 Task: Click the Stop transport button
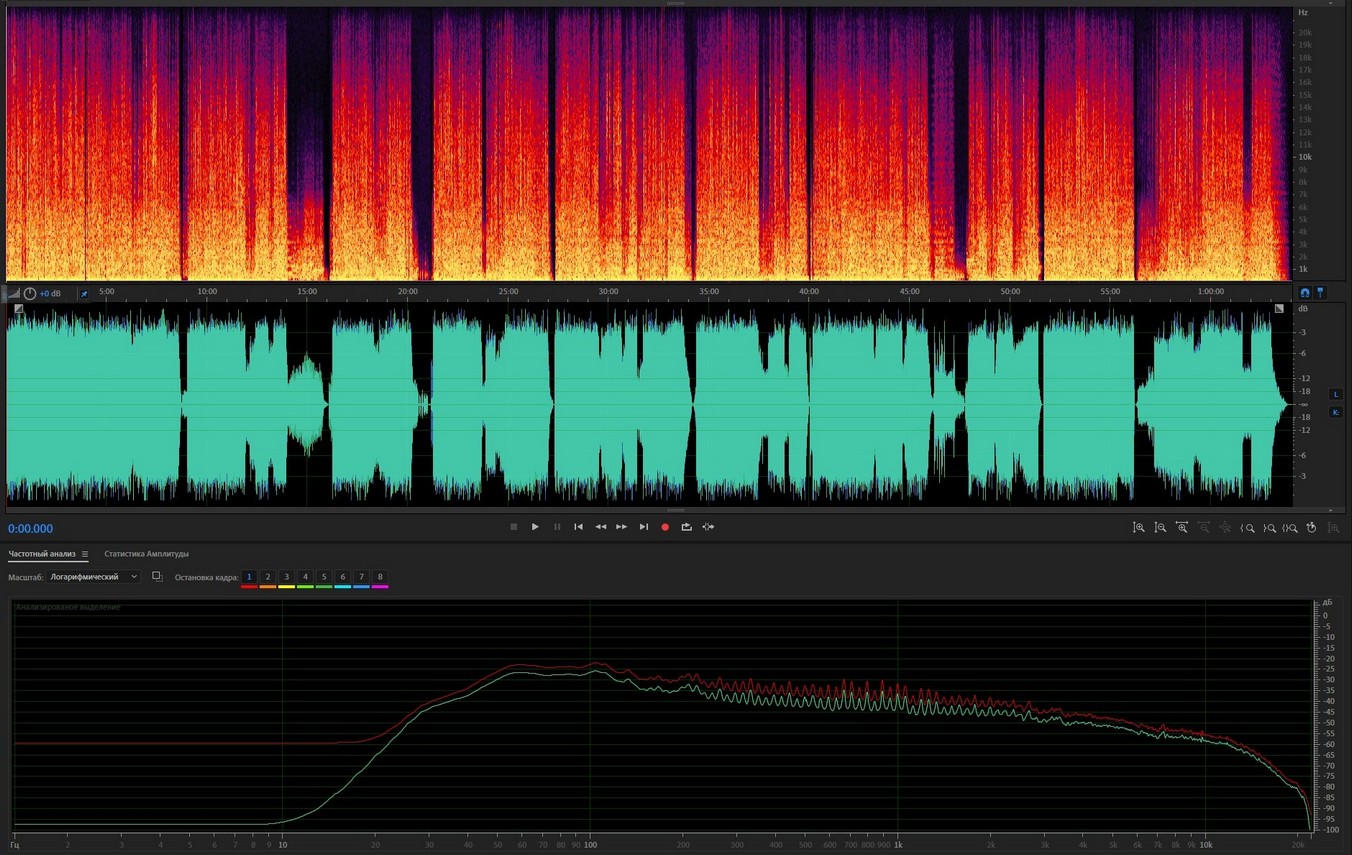[x=514, y=527]
